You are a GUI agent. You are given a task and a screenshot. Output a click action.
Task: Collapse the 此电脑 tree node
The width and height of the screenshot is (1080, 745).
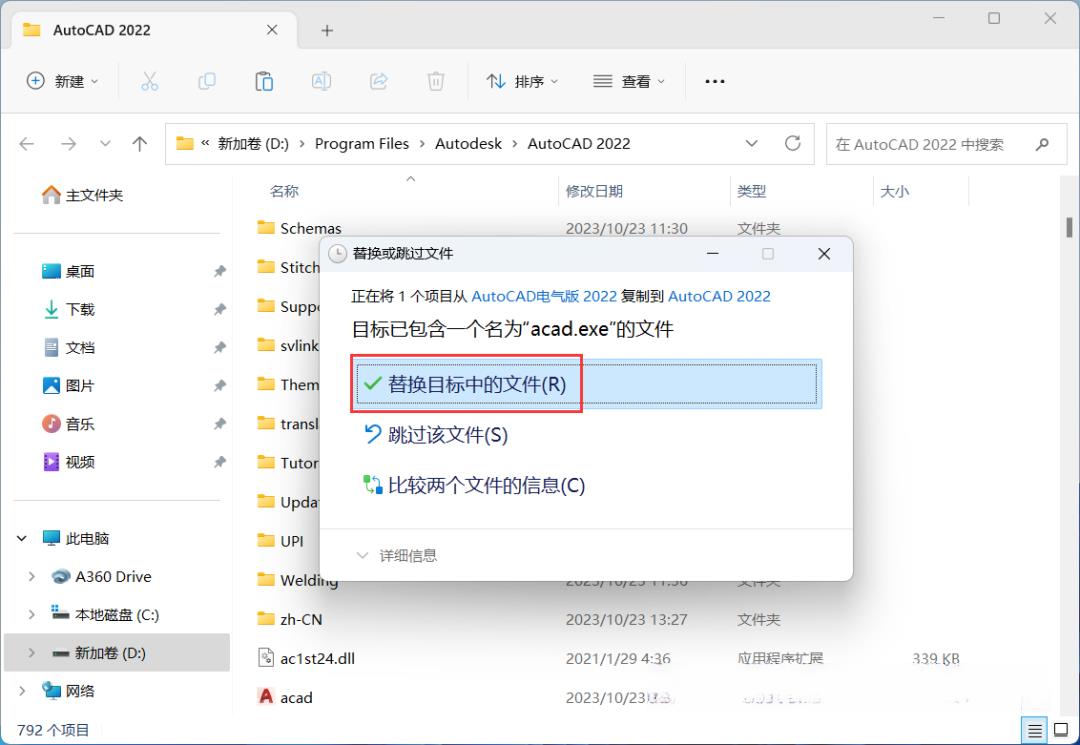point(22,538)
